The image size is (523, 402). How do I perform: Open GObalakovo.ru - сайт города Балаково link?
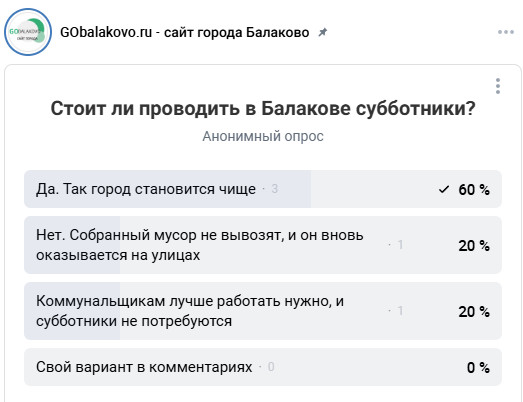pyautogui.click(x=184, y=32)
